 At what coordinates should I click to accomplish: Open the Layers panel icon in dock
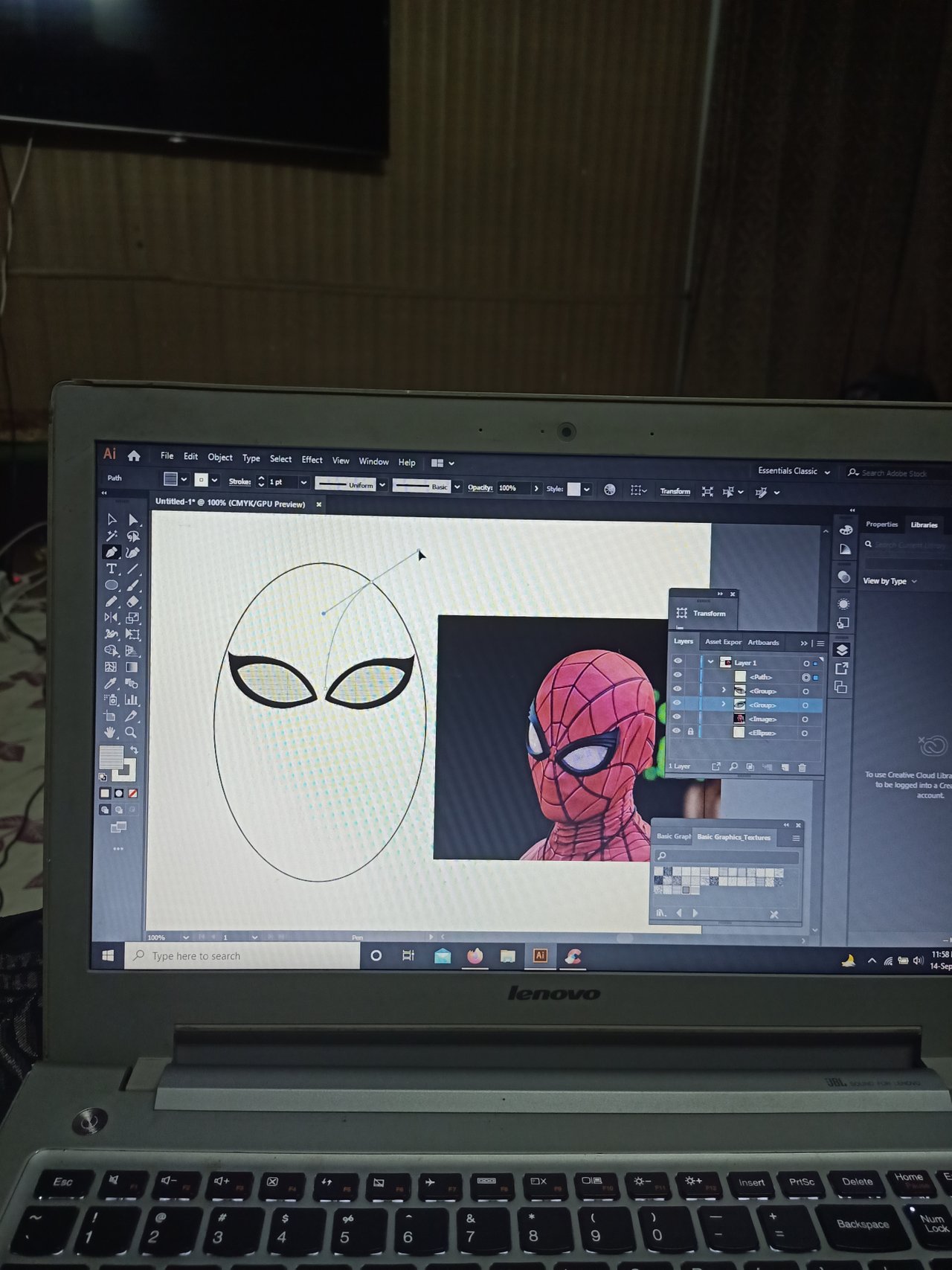(842, 650)
